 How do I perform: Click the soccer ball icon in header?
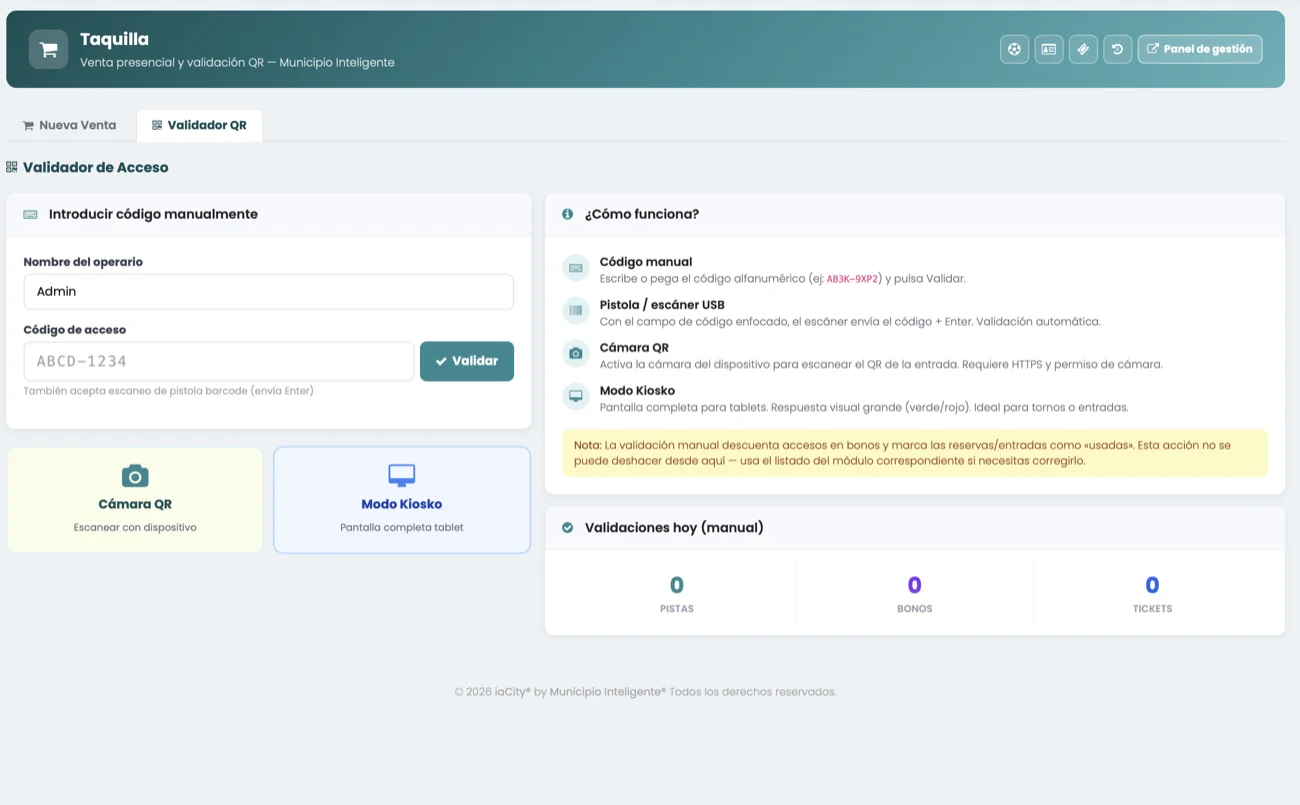click(x=1014, y=49)
